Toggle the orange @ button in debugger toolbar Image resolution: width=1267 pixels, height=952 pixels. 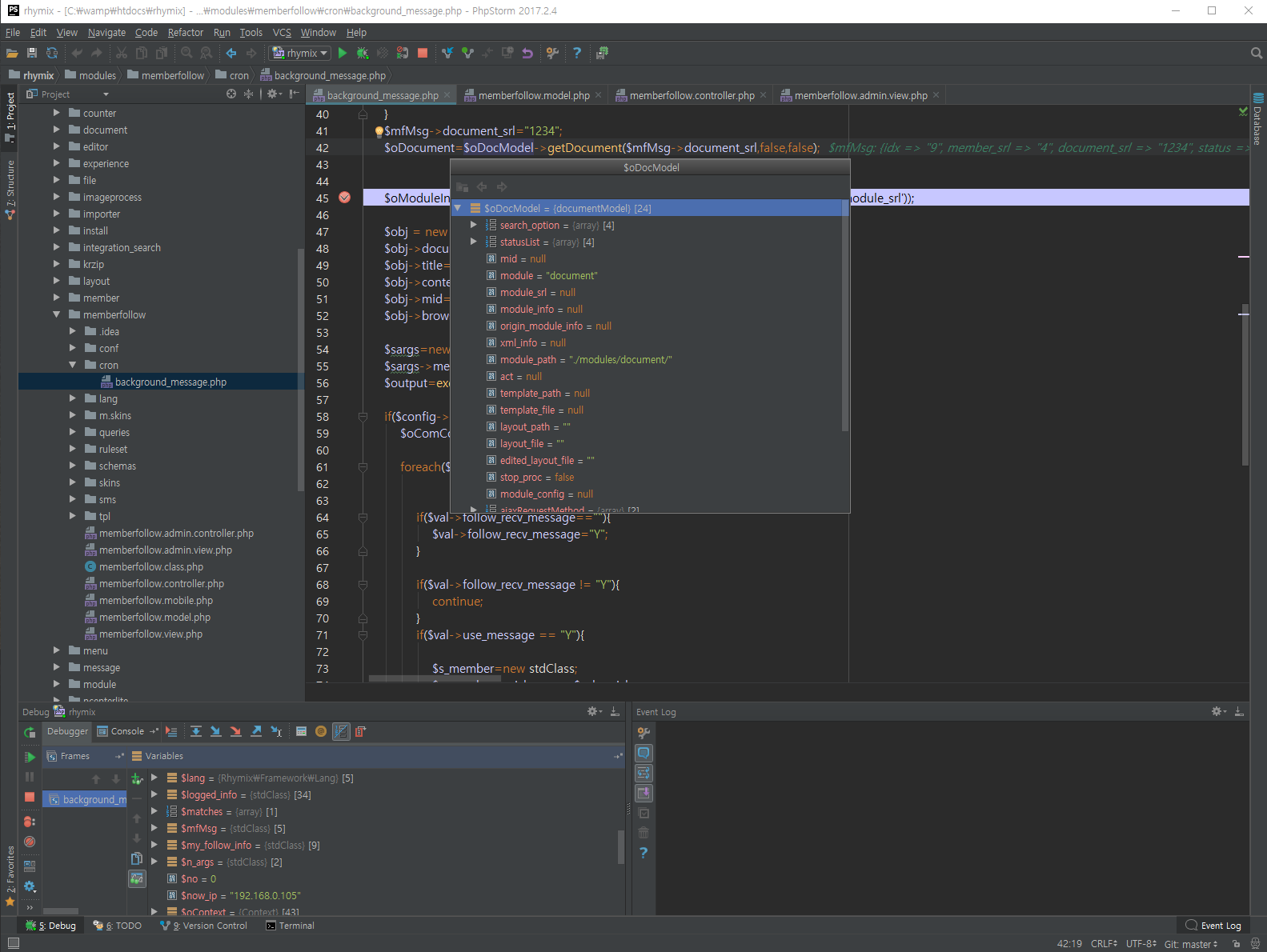[x=321, y=731]
